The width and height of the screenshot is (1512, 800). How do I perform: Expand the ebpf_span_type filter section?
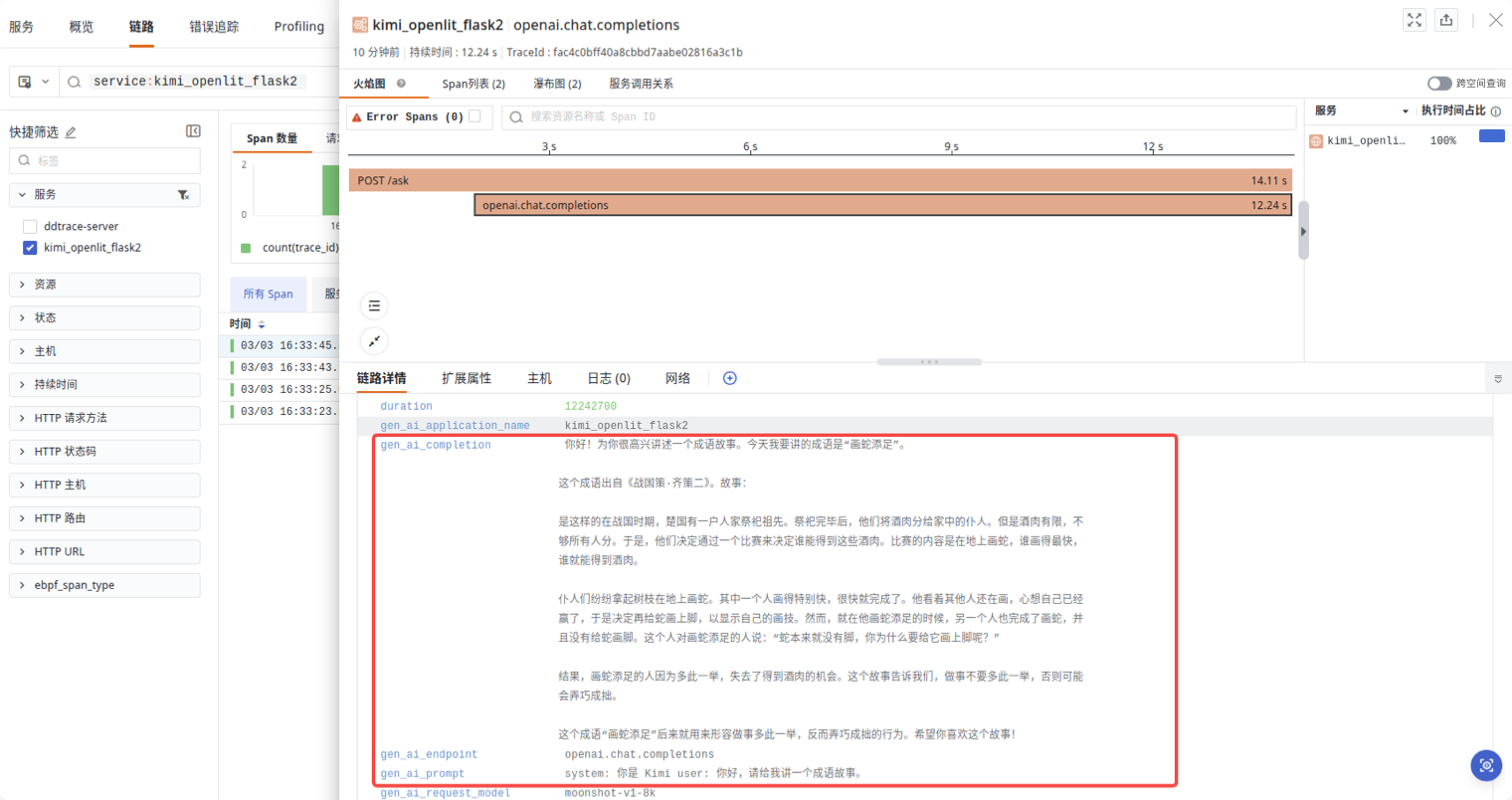point(105,585)
